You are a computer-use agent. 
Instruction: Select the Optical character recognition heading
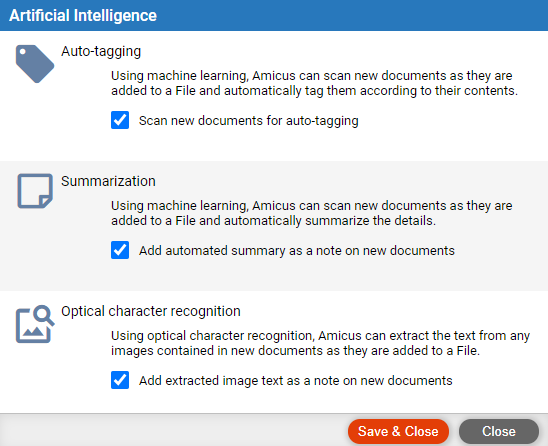coord(151,311)
